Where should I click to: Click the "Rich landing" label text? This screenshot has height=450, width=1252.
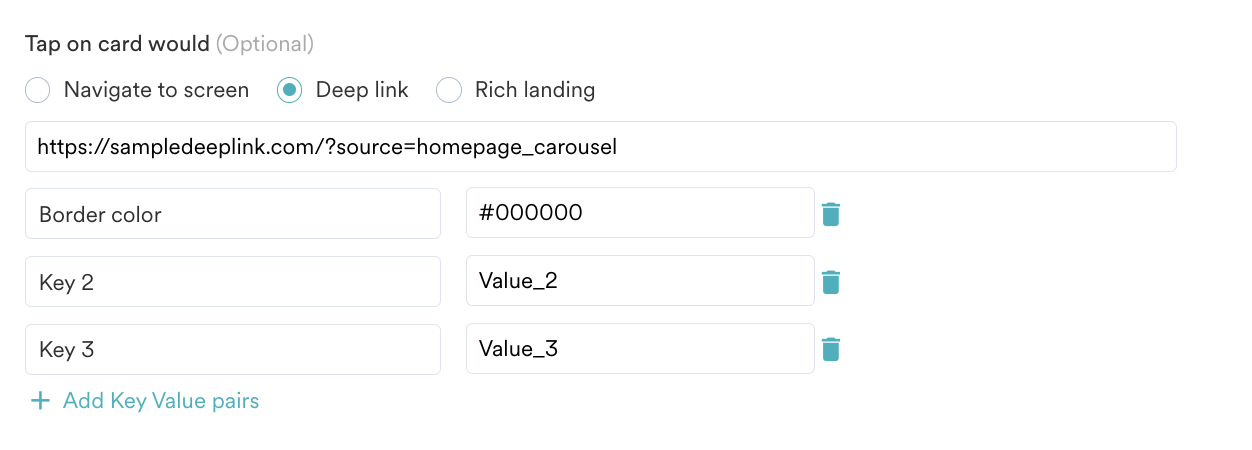coord(535,90)
